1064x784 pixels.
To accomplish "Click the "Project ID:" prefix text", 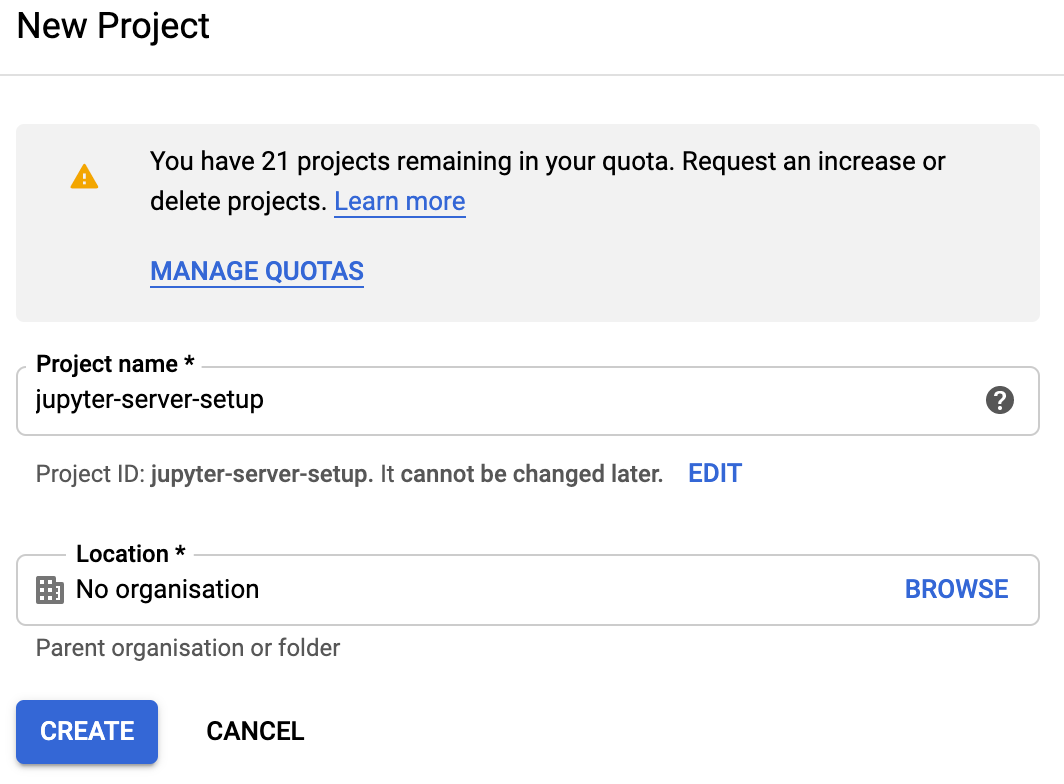I will click(90, 474).
